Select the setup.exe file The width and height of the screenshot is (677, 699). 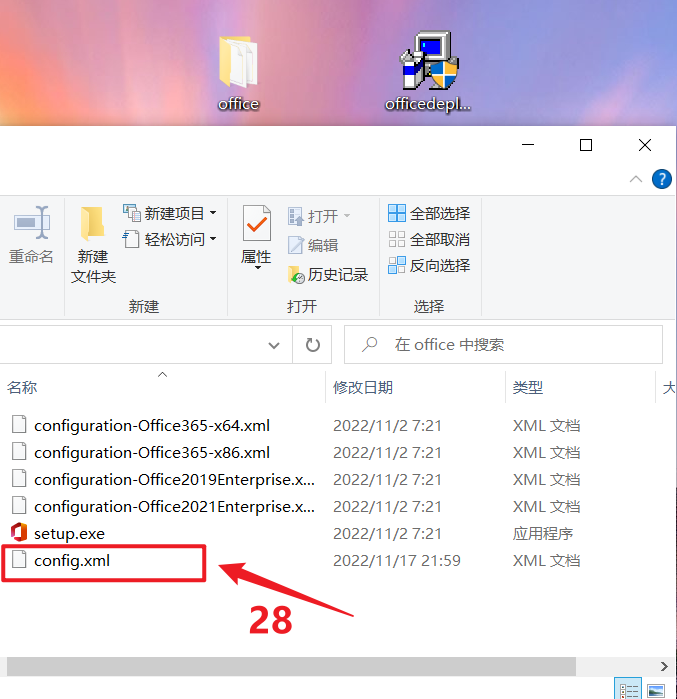[69, 534]
